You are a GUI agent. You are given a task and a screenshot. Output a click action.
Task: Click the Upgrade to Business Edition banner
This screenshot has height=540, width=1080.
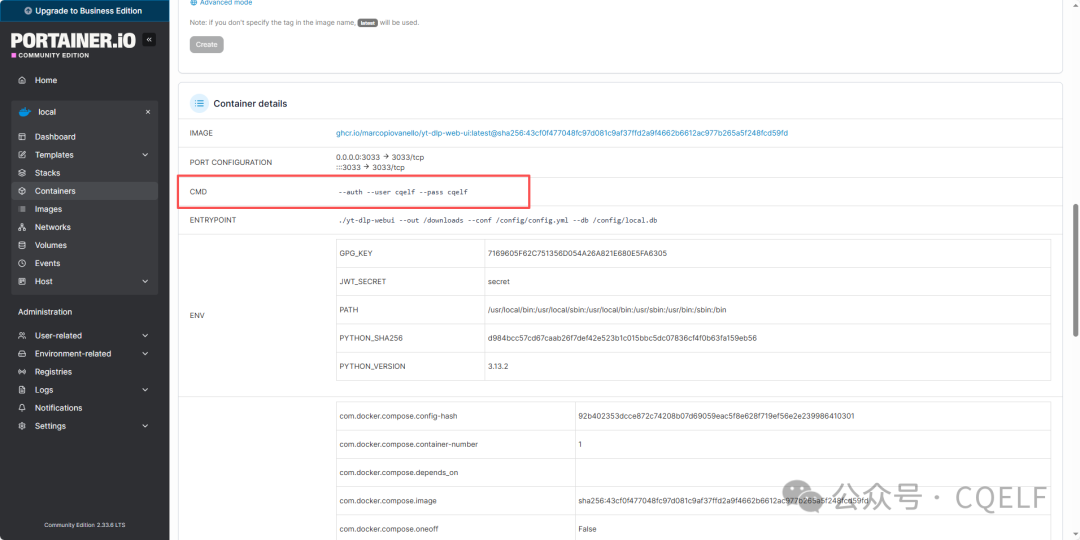[83, 11]
